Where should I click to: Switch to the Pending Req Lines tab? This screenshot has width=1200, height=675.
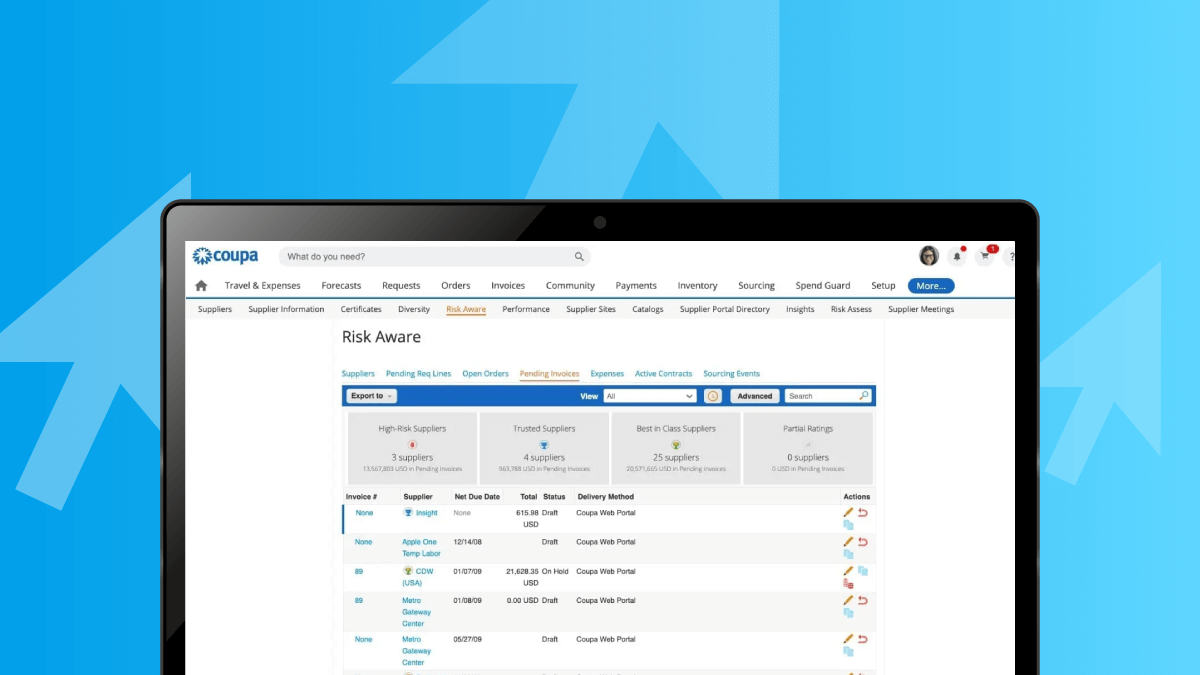pyautogui.click(x=419, y=374)
